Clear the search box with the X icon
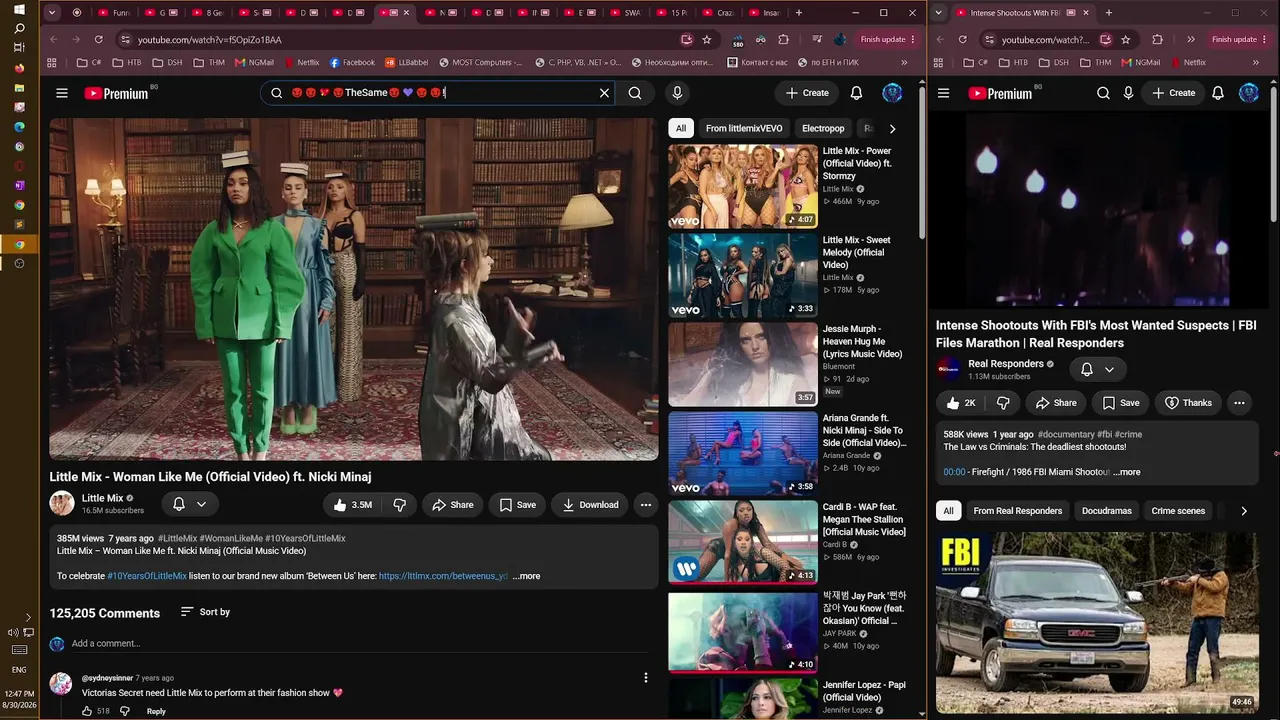Viewport: 1280px width, 720px height. pyautogui.click(x=604, y=93)
